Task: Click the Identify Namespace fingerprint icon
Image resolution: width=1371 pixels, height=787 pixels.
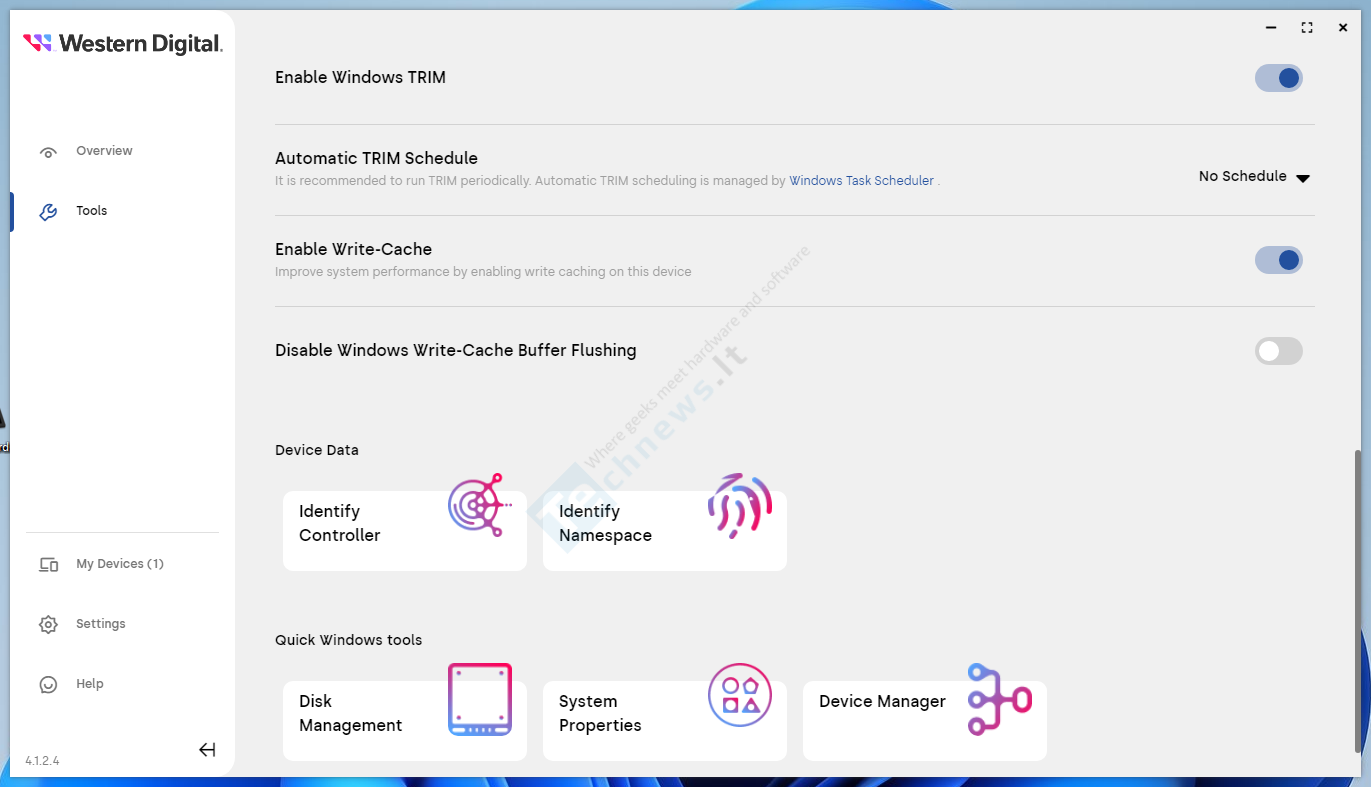Action: tap(740, 505)
